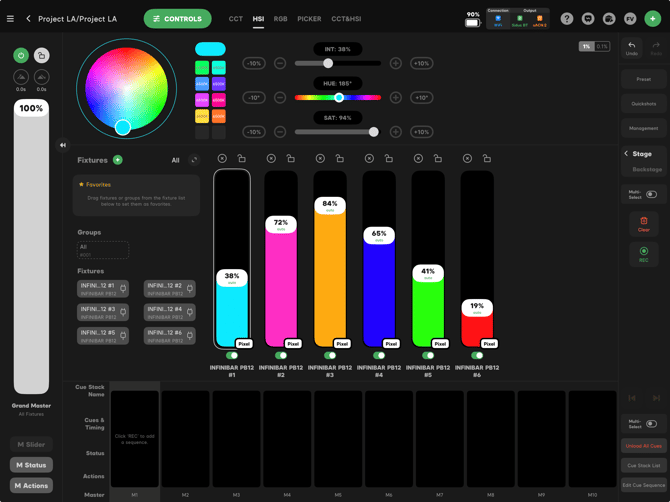Click the lock icon above Grand Master
Image resolution: width=670 pixels, height=502 pixels.
click(x=41, y=56)
